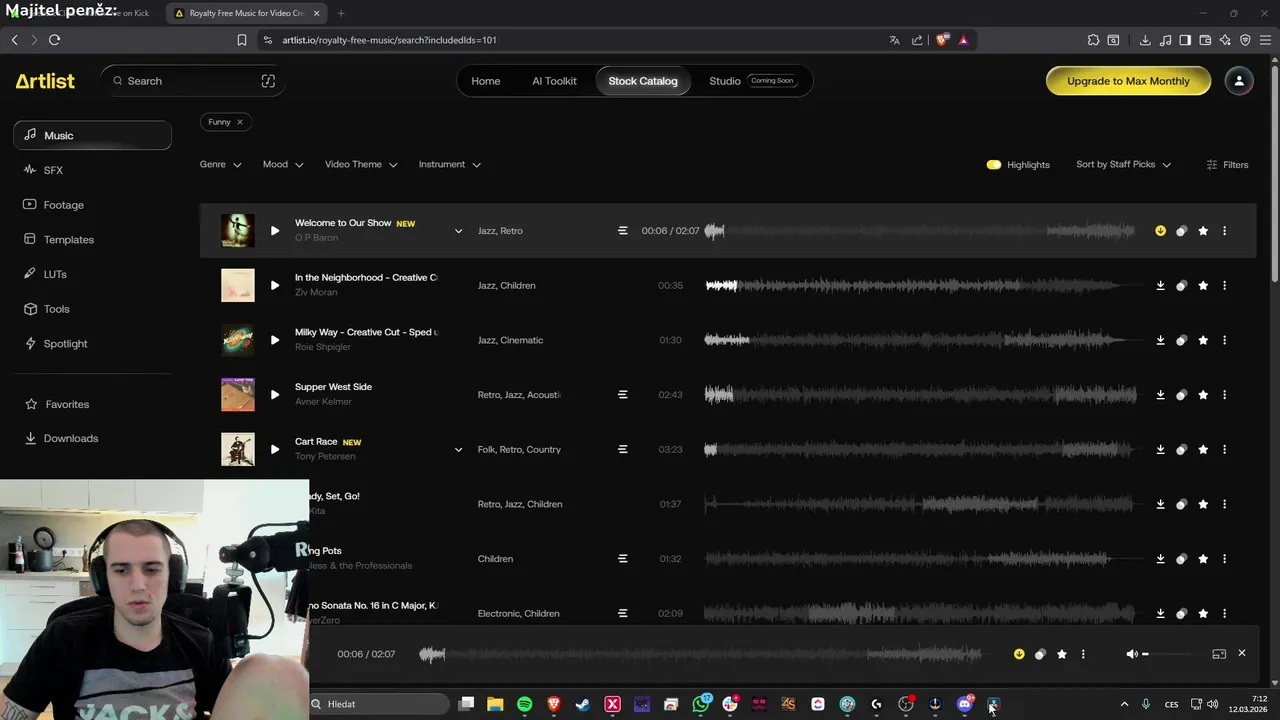Click download icon in bottom player bar
The image size is (1280, 720).
[1019, 654]
